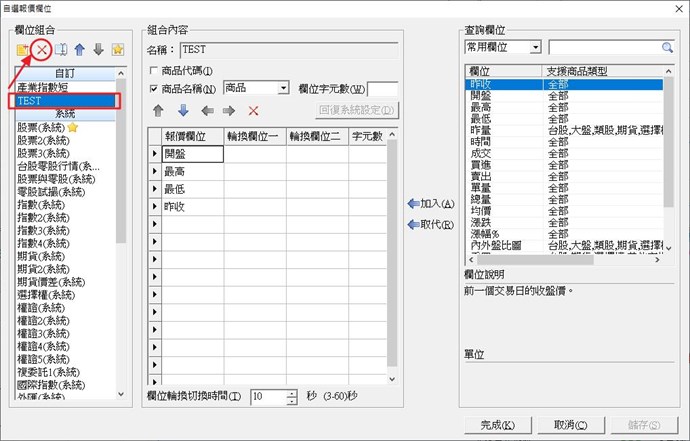
Task: Select 漲幅% row in query field list
Action: pyautogui.click(x=564, y=234)
